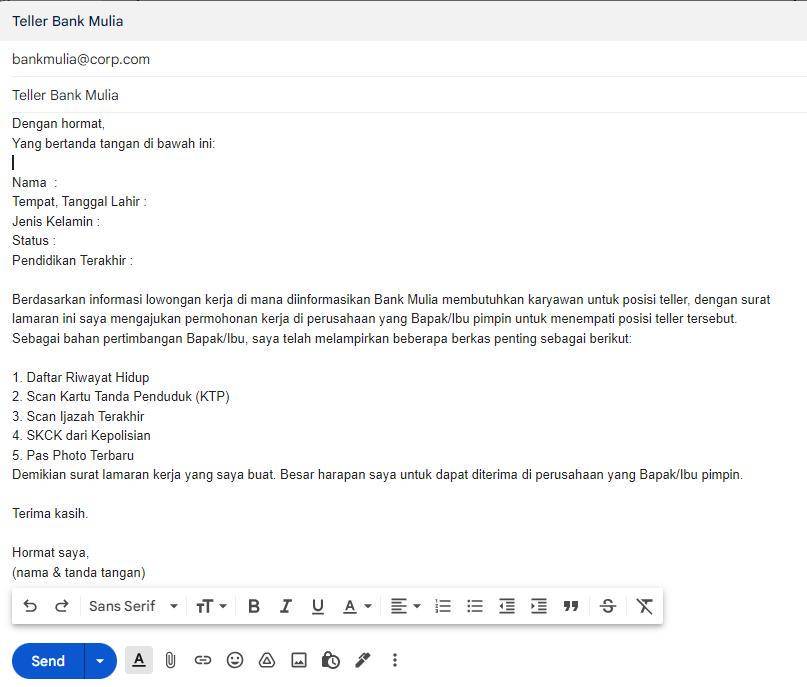The height and width of the screenshot is (687, 807).
Task: Open the emoji picker
Action: click(235, 660)
